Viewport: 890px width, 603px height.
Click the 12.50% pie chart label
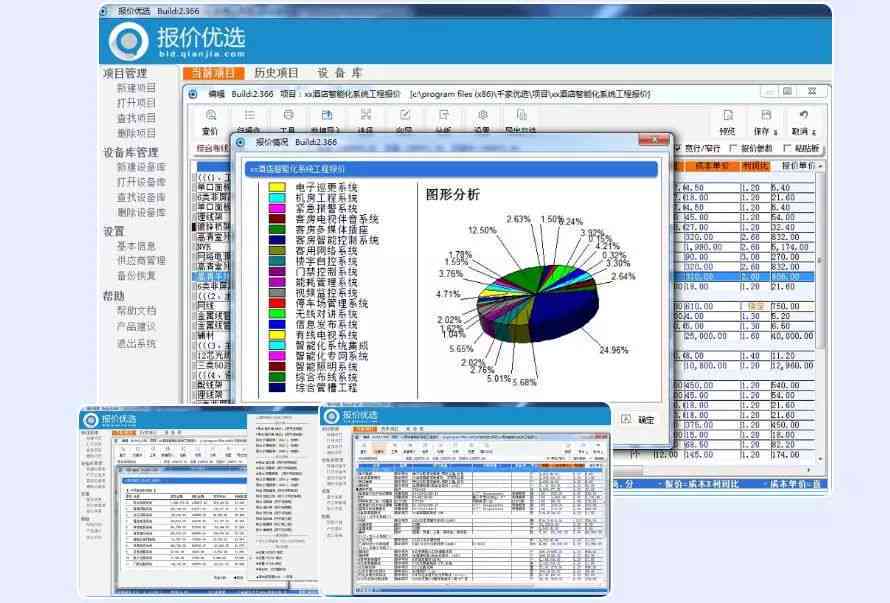482,230
